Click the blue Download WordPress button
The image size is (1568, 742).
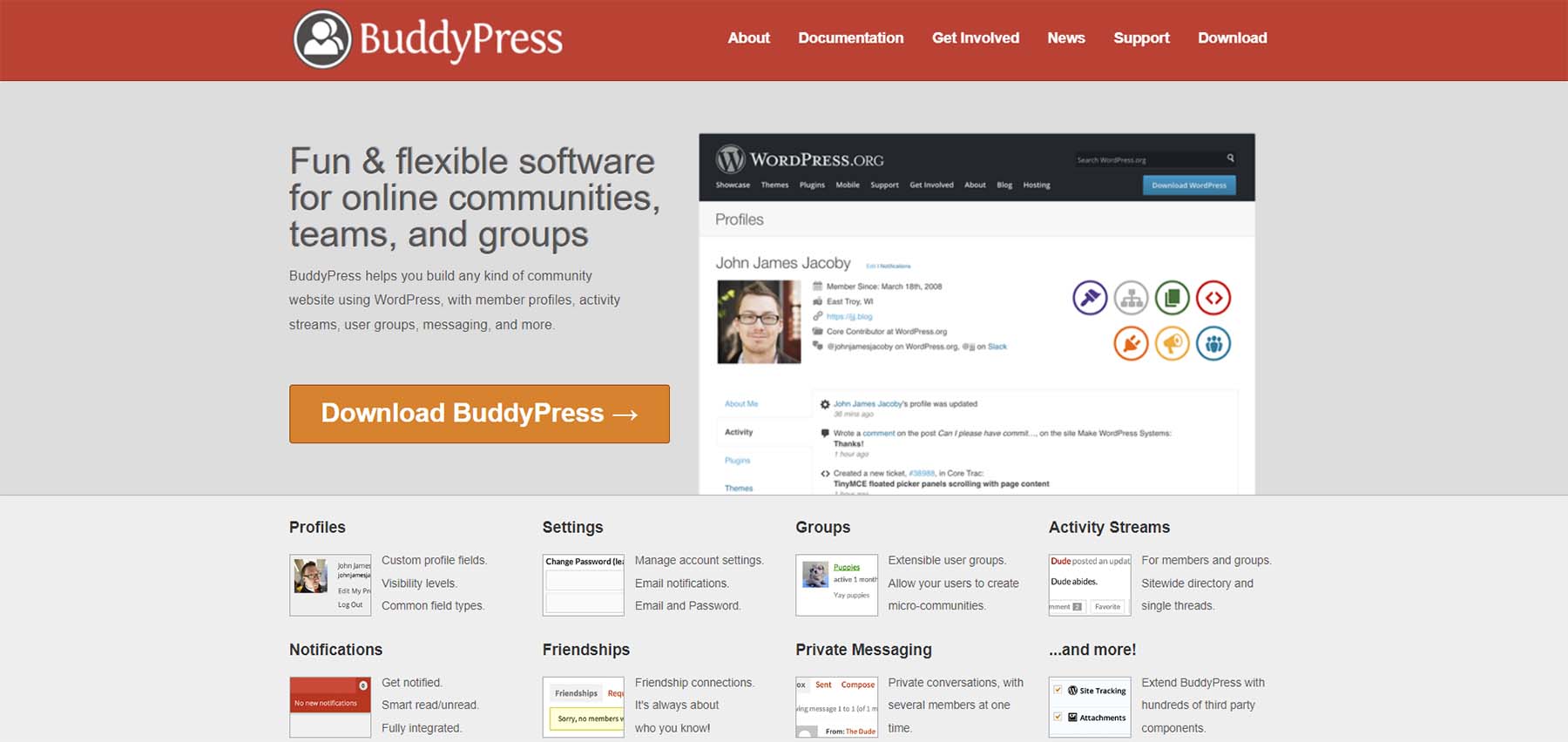click(1188, 185)
